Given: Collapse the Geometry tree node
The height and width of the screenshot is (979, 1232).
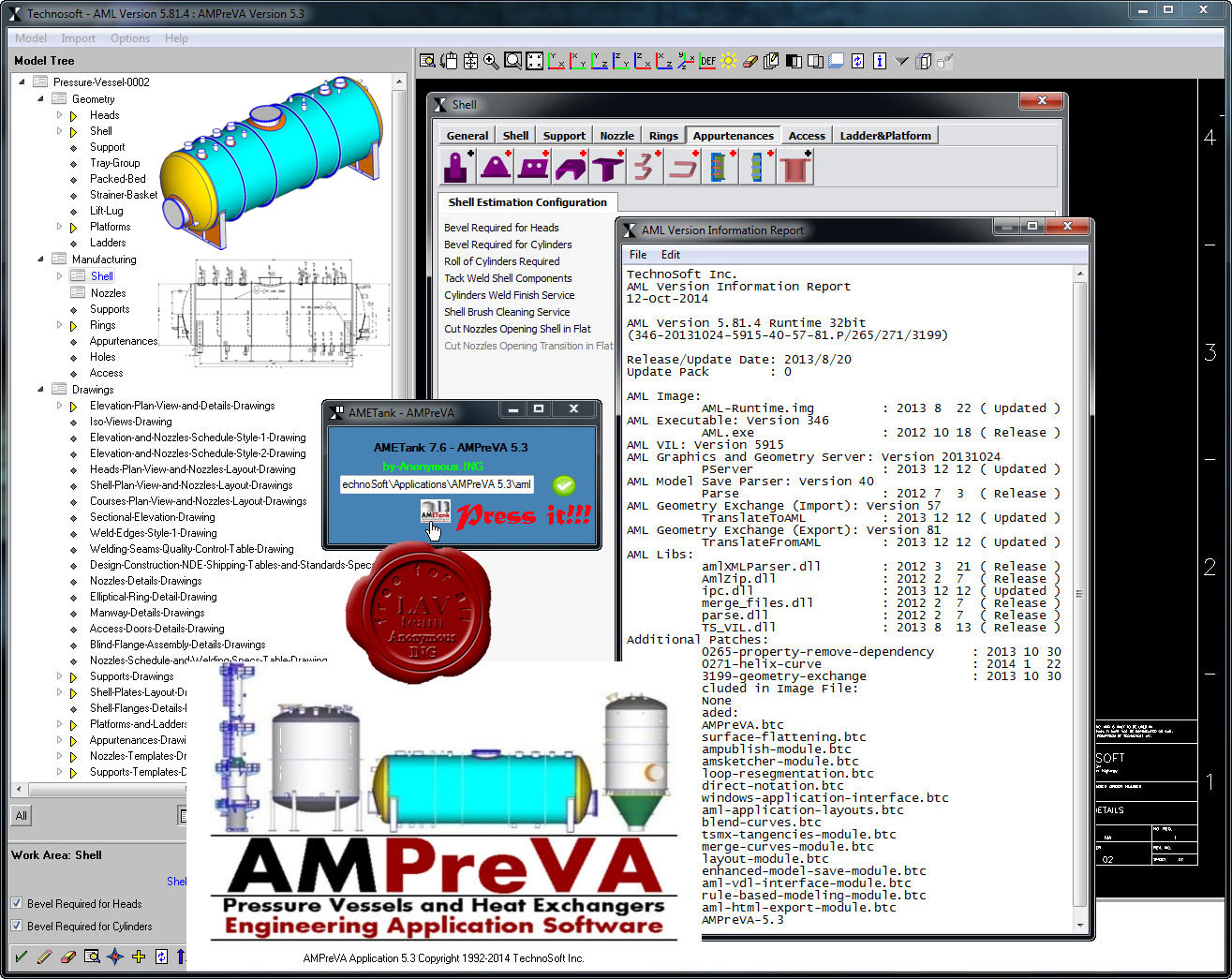Looking at the screenshot, I should click(x=40, y=98).
